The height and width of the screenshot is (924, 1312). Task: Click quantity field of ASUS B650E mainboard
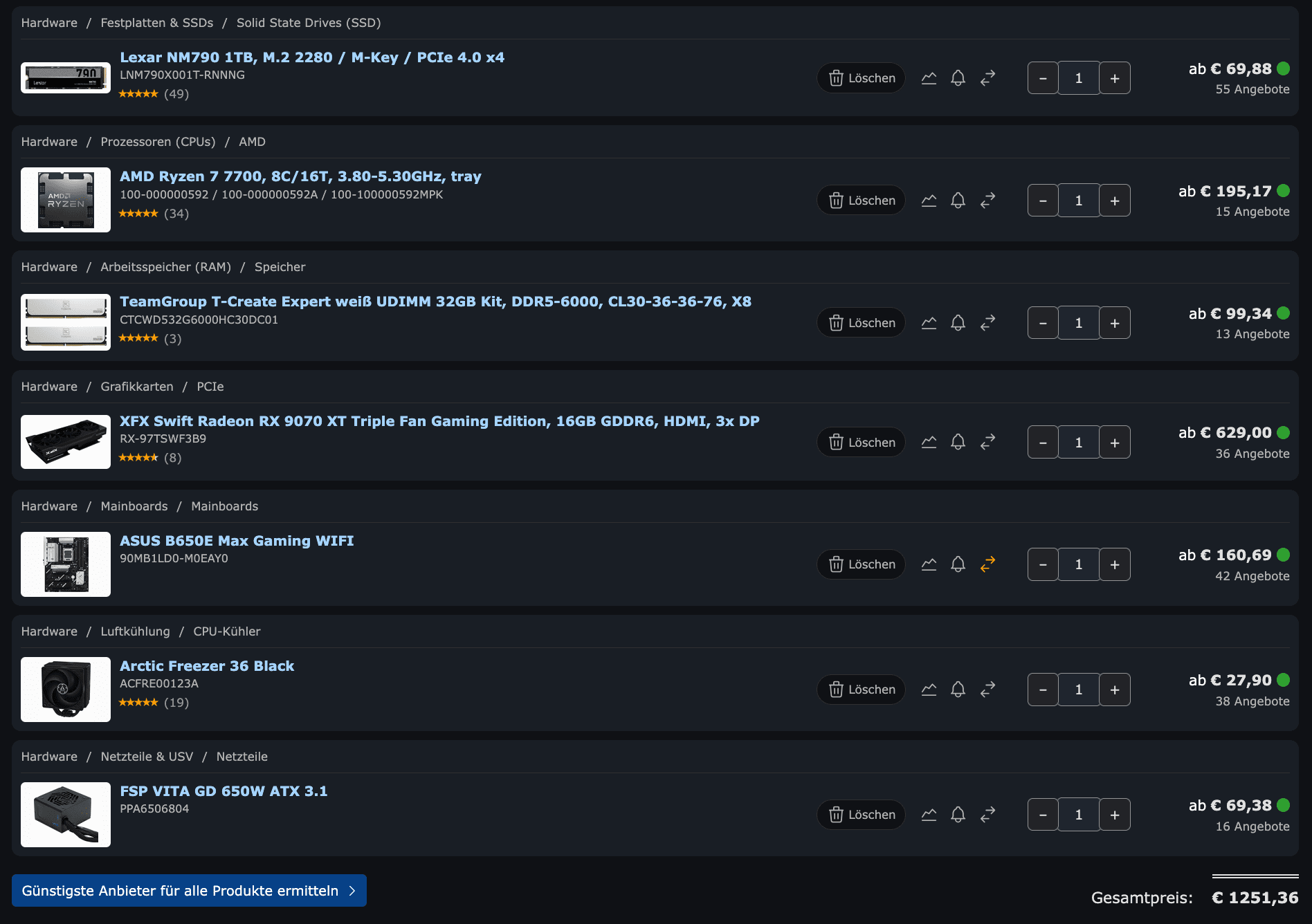1079,564
